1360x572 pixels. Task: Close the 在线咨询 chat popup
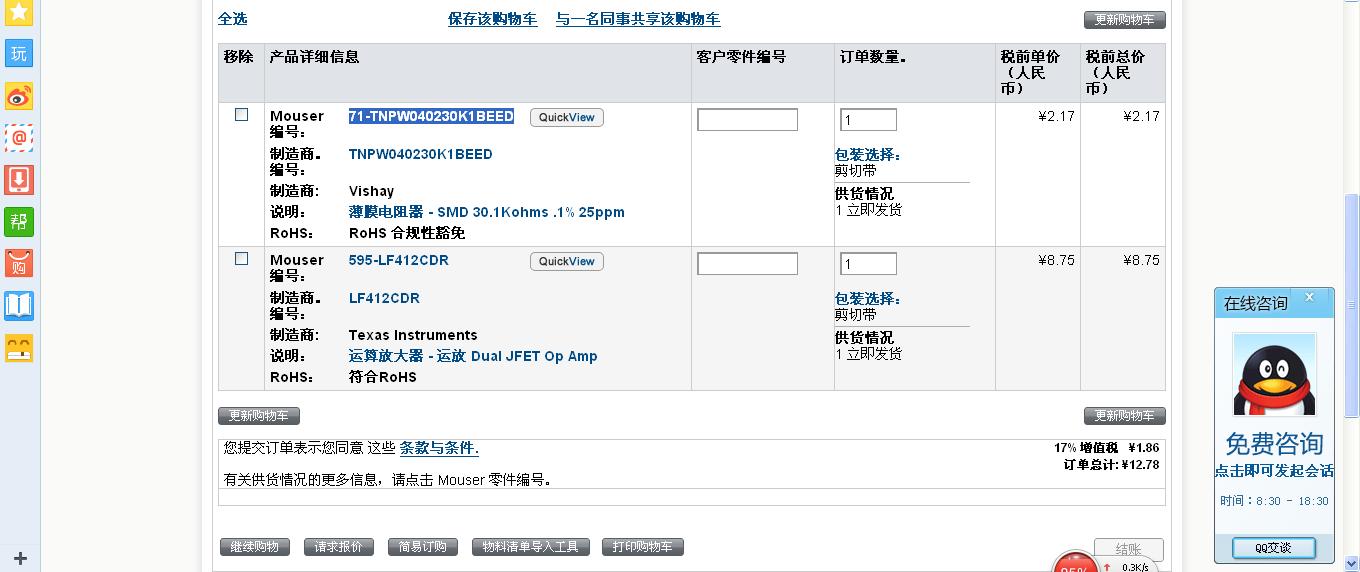[x=1309, y=297]
